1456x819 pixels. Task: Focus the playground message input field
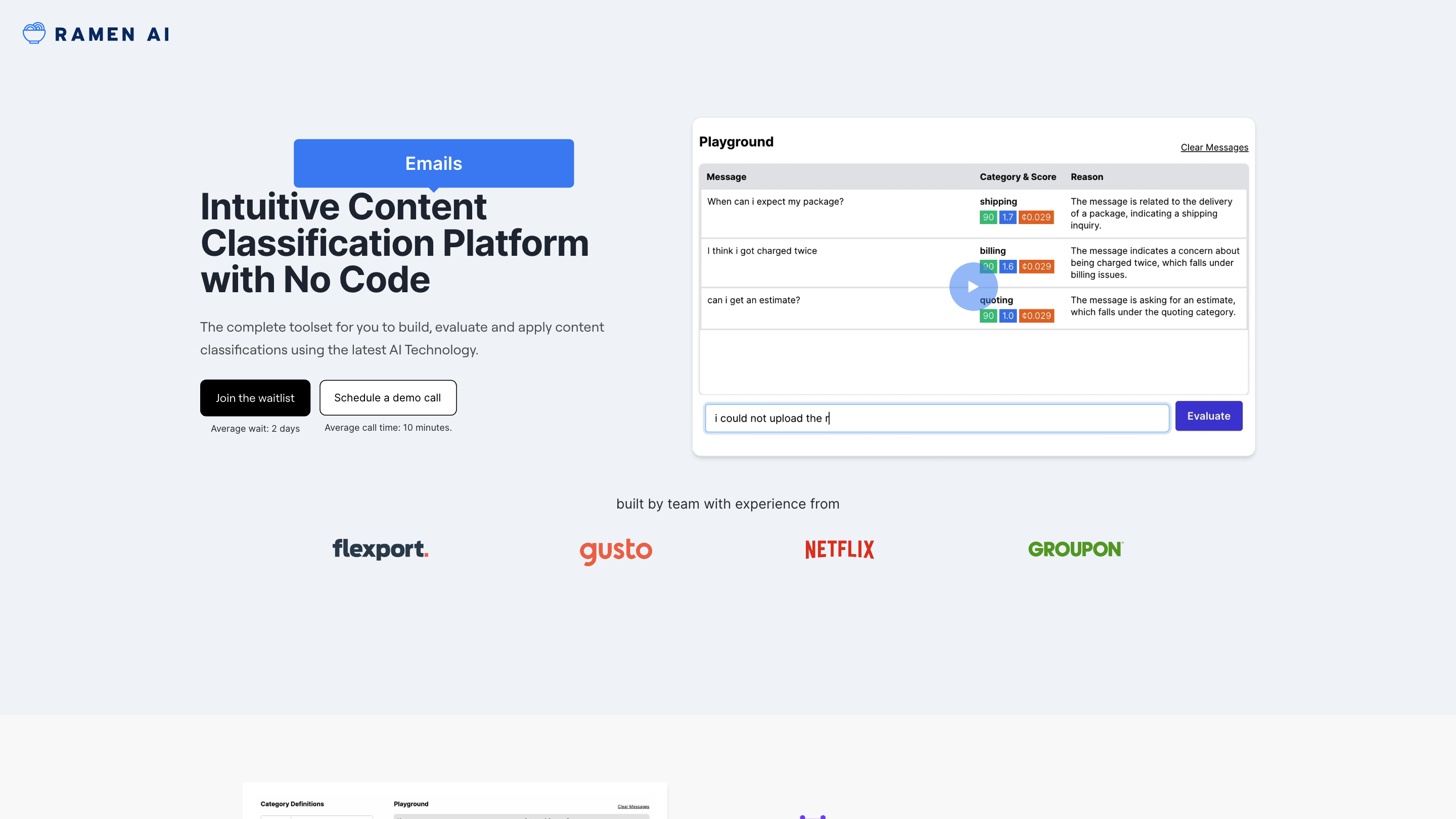tap(937, 418)
